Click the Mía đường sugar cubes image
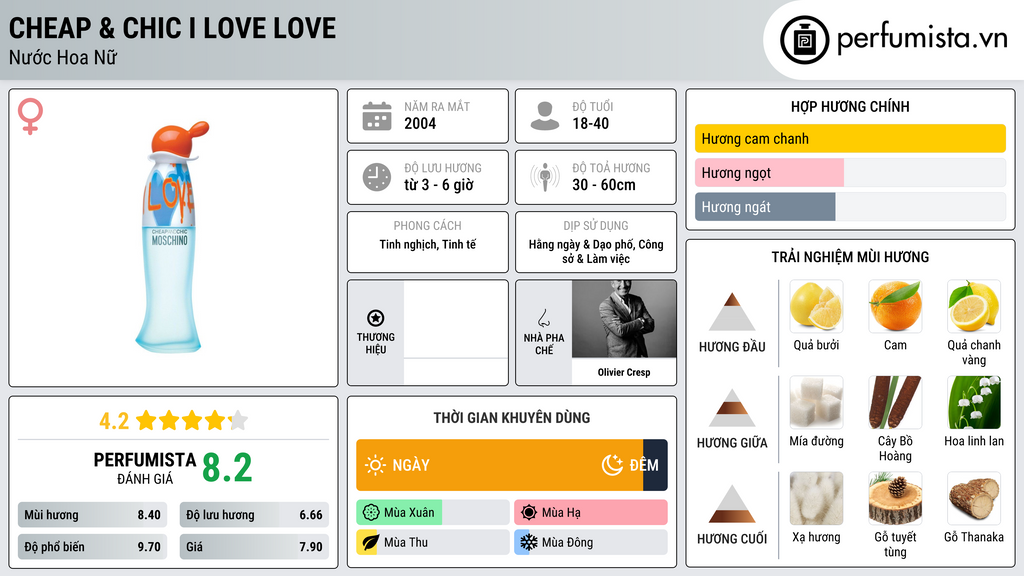 click(816, 402)
